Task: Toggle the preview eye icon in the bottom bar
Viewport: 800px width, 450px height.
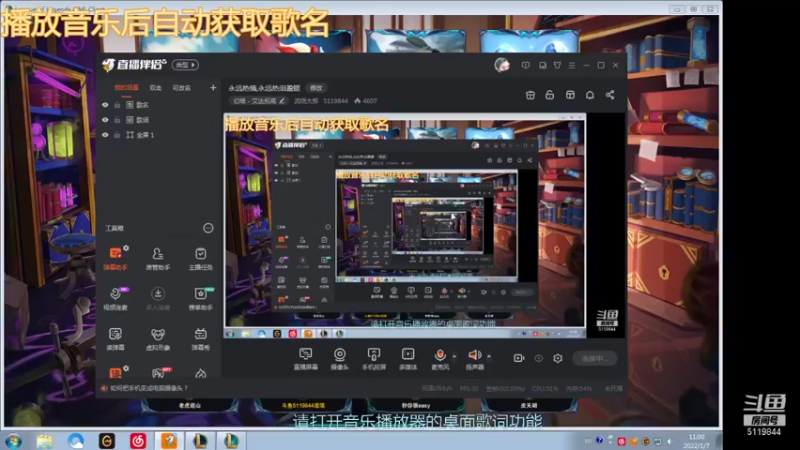Action: [539, 358]
